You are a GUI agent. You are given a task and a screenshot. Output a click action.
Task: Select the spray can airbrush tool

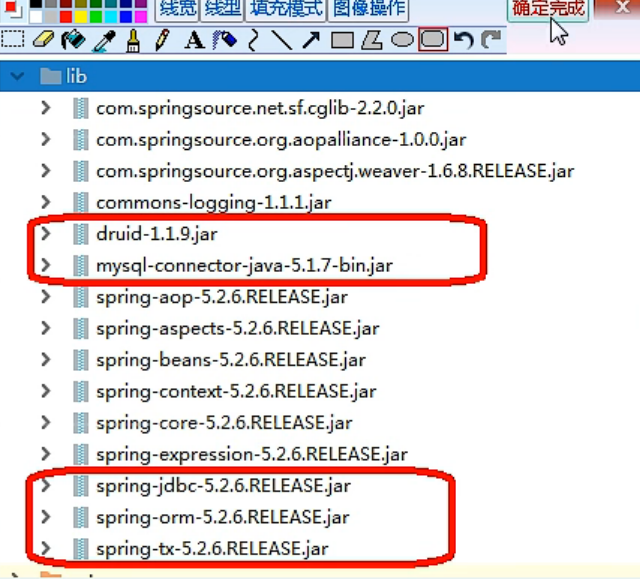point(224,40)
